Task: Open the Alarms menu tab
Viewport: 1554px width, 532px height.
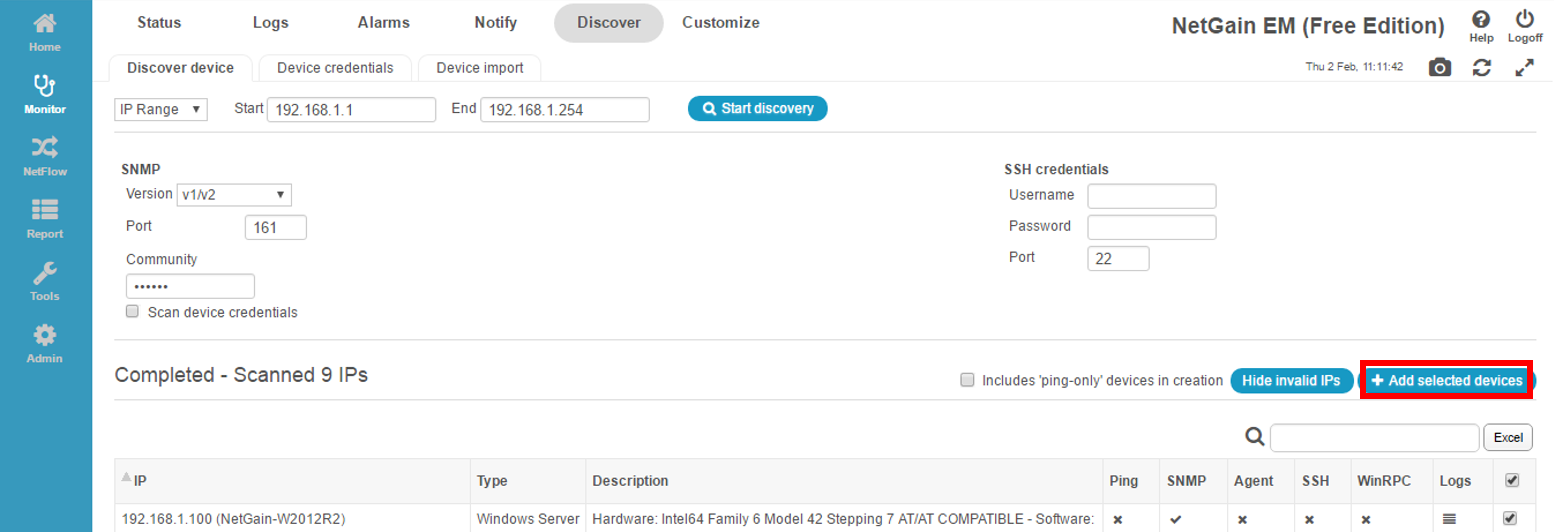Action: pos(383,22)
